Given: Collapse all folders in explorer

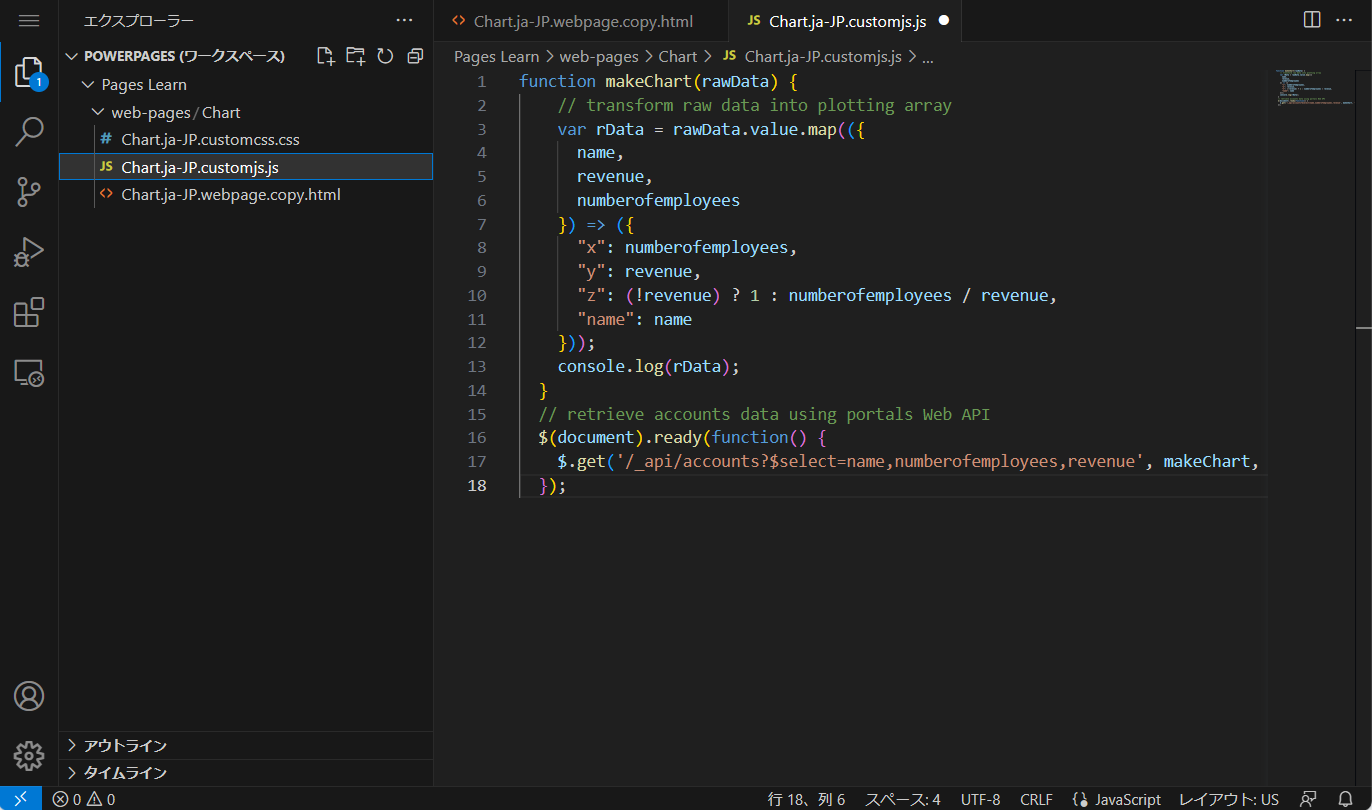Looking at the screenshot, I should pos(415,56).
